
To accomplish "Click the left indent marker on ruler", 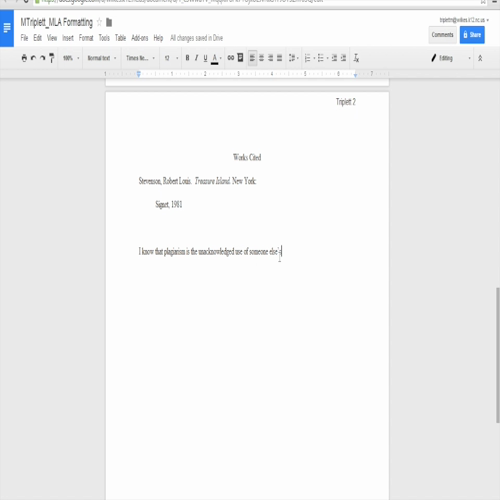I will (139, 74).
